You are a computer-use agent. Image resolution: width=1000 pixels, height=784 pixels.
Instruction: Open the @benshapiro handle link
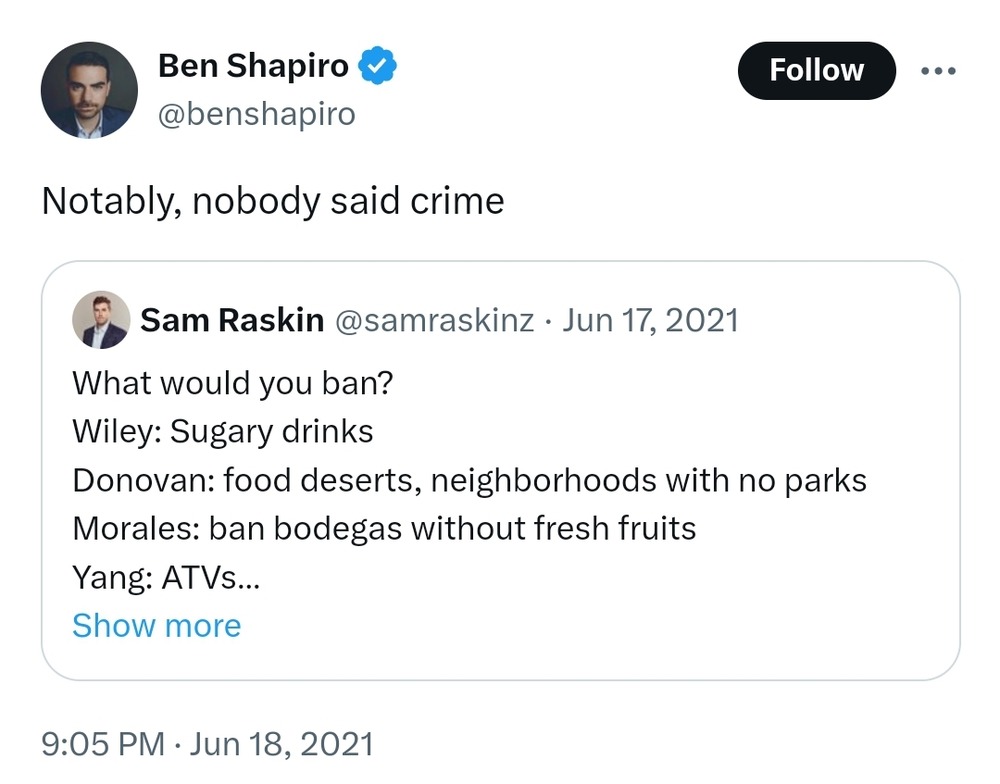256,114
